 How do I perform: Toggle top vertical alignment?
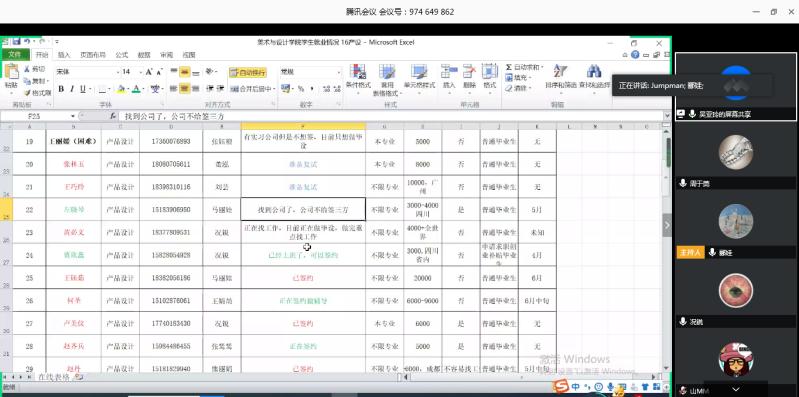click(x=174, y=72)
